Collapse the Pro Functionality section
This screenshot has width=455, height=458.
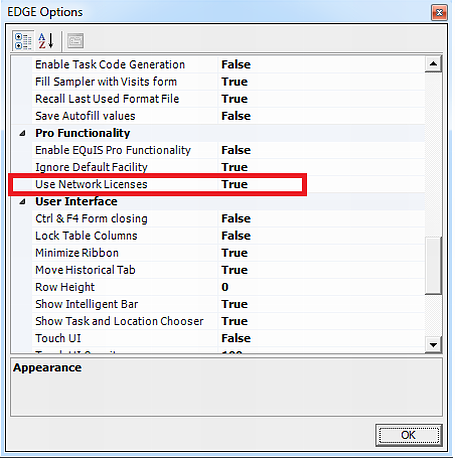pyautogui.click(x=22, y=134)
